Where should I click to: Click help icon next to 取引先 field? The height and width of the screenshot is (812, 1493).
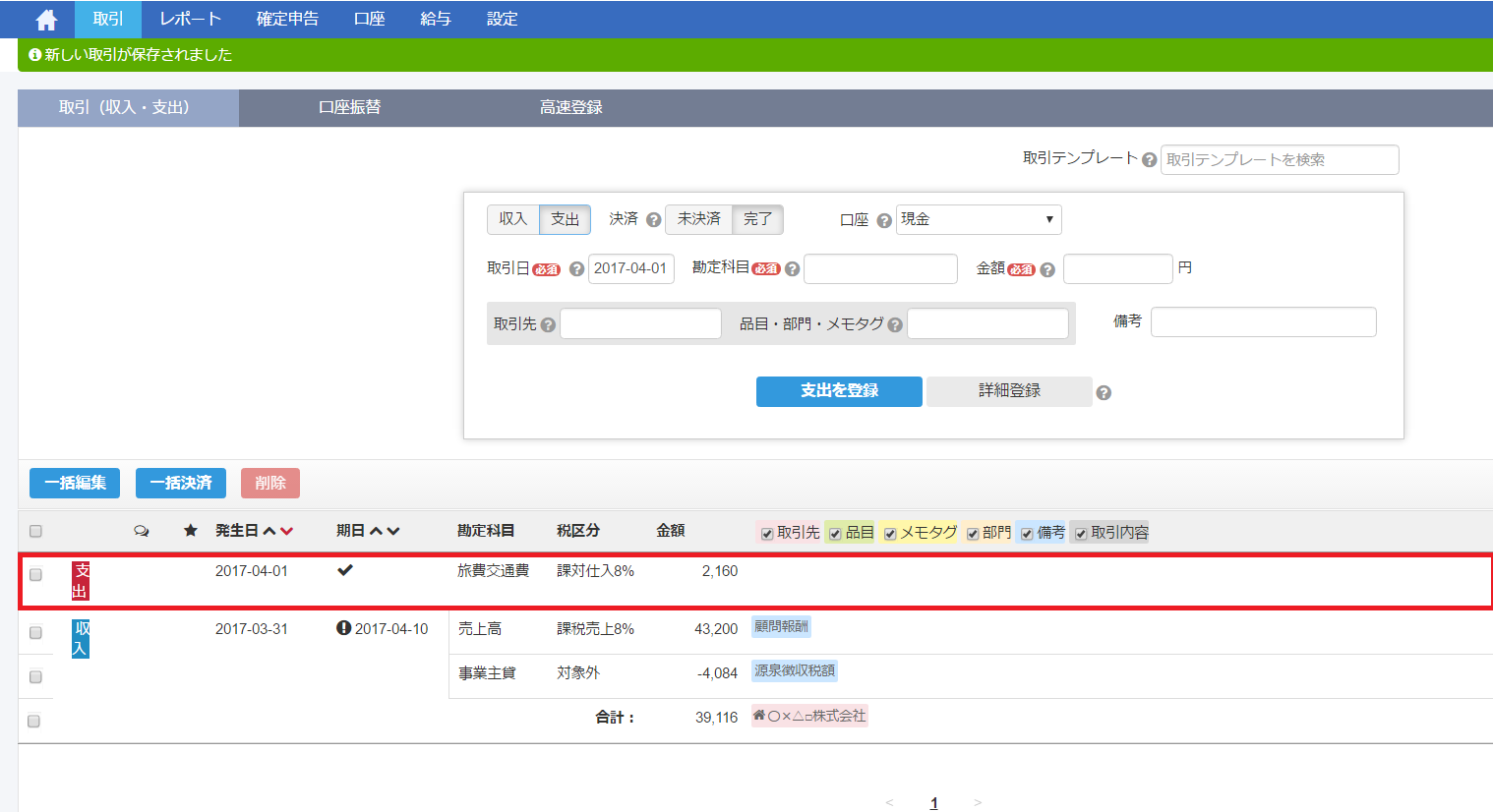point(548,325)
